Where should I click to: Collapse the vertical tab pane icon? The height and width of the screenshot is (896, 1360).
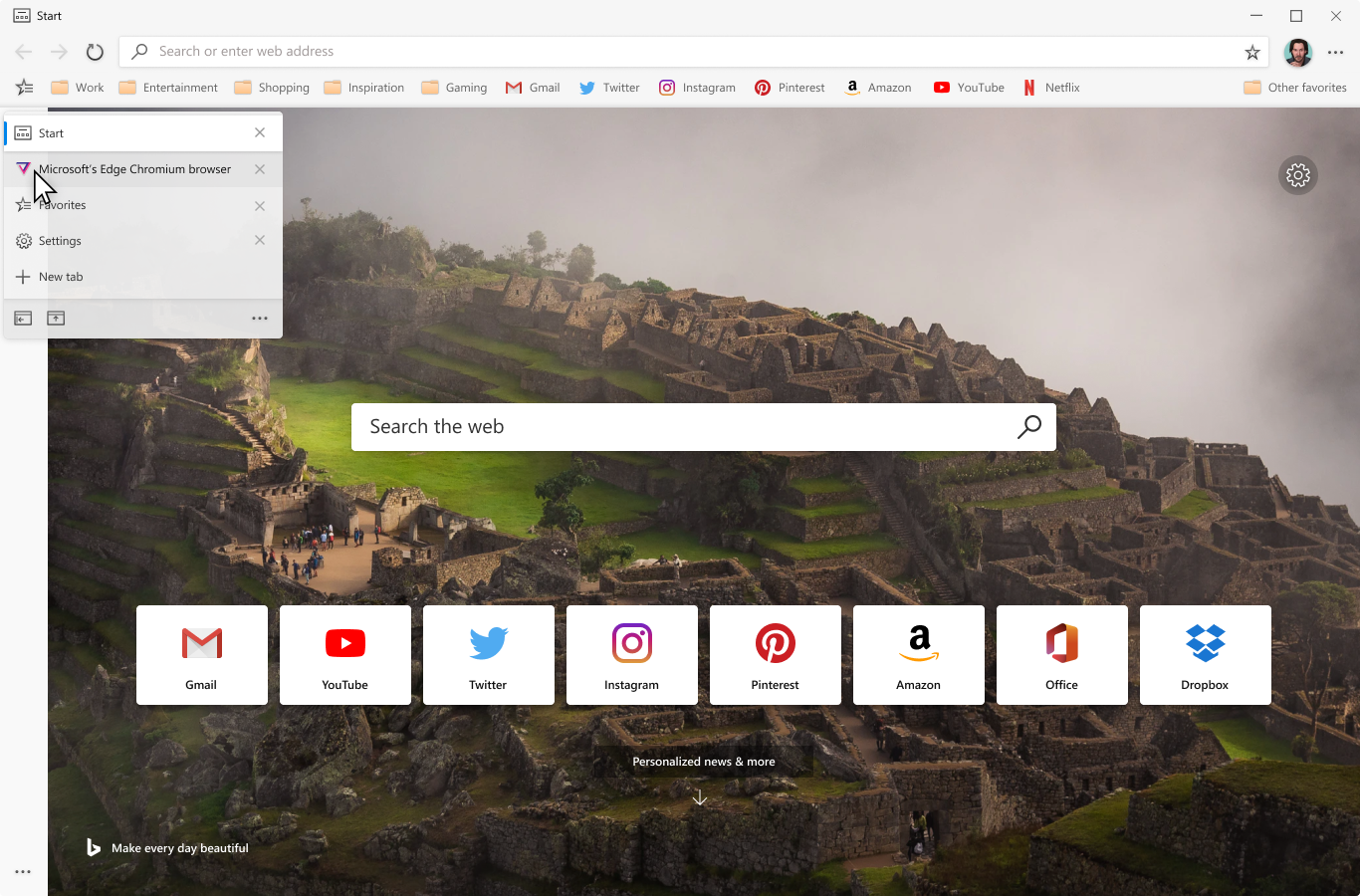point(23,319)
